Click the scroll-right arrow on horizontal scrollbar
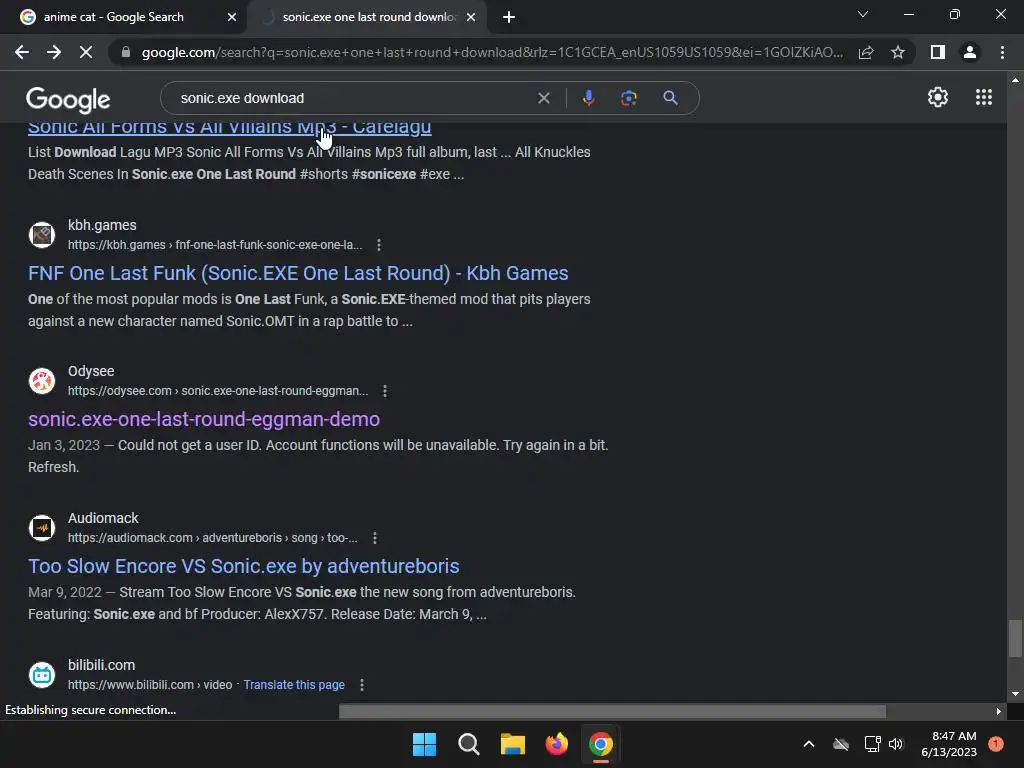Screen dimensions: 1024x768 click(x=998, y=711)
